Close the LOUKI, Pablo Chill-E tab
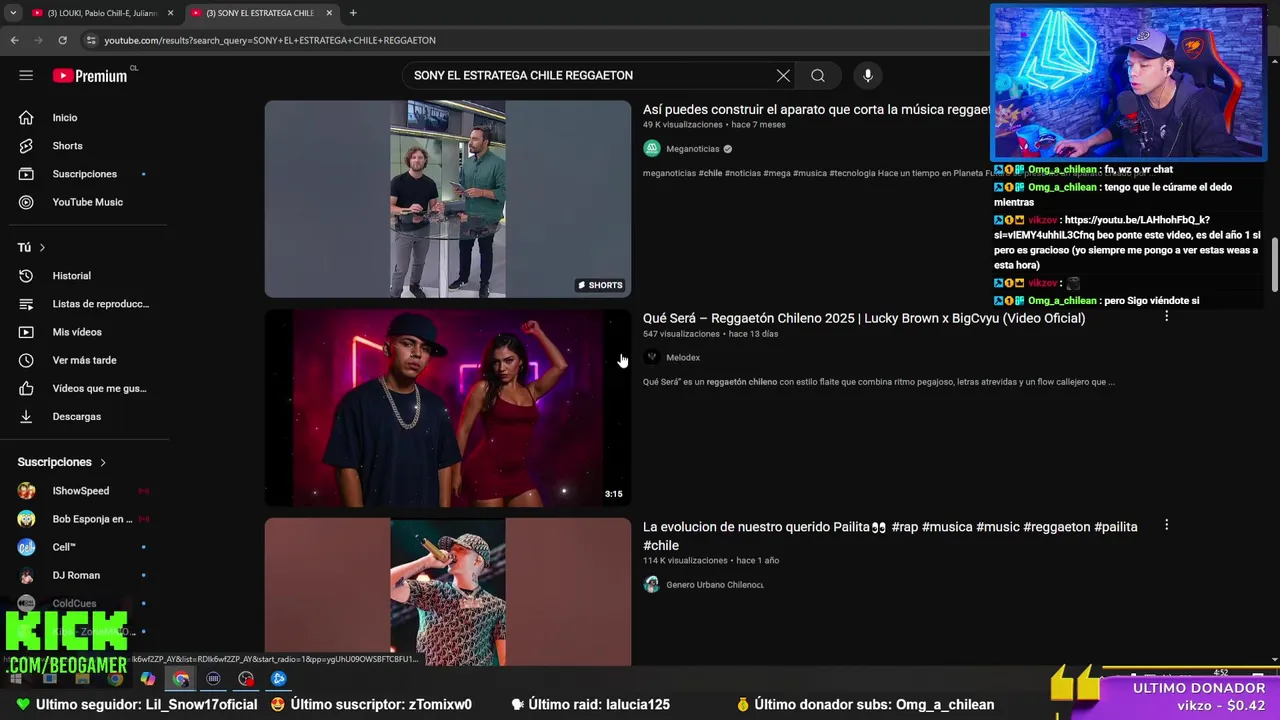Image resolution: width=1280 pixels, height=720 pixels. 170,13
